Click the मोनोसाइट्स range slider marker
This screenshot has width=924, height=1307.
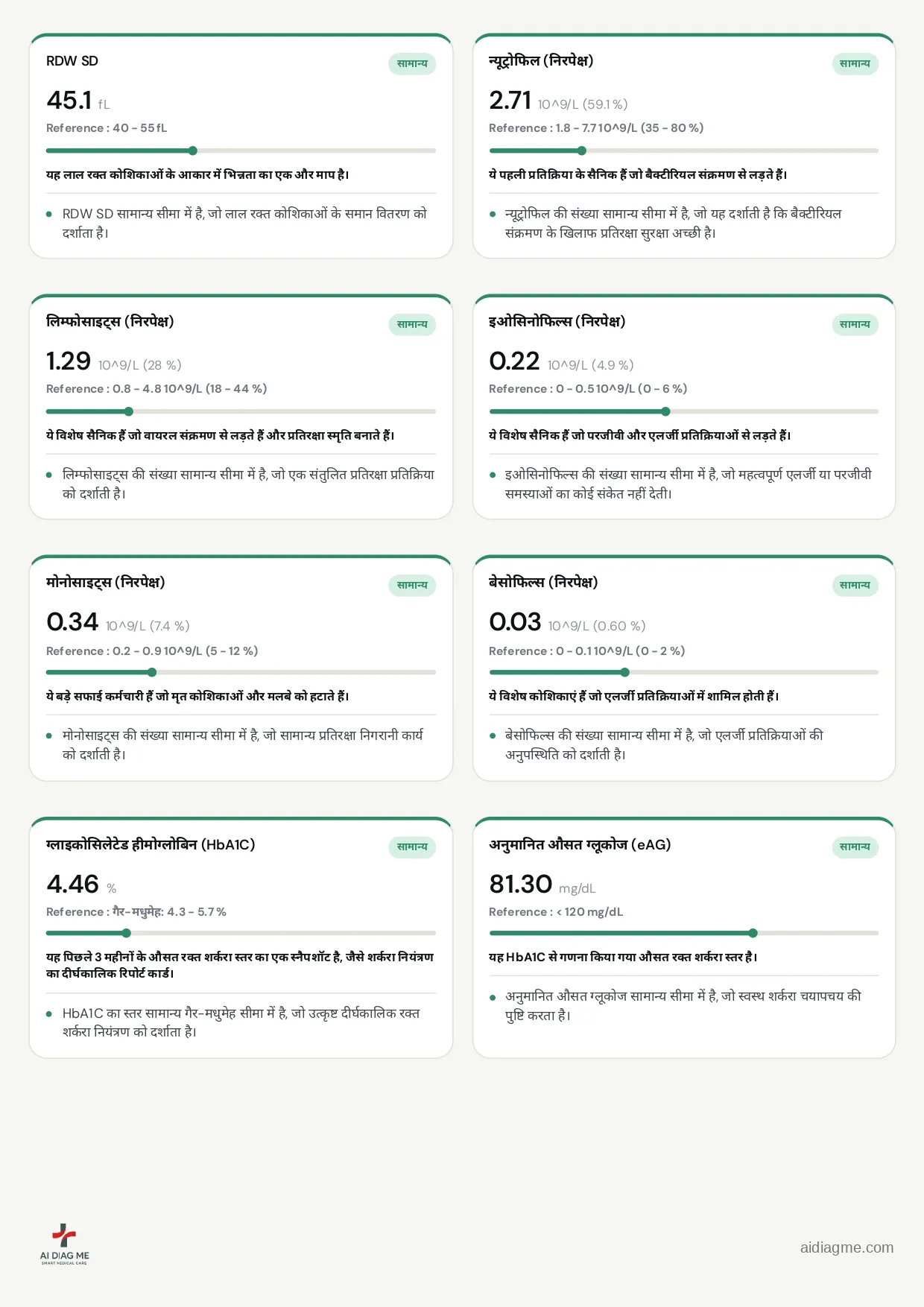point(152,672)
